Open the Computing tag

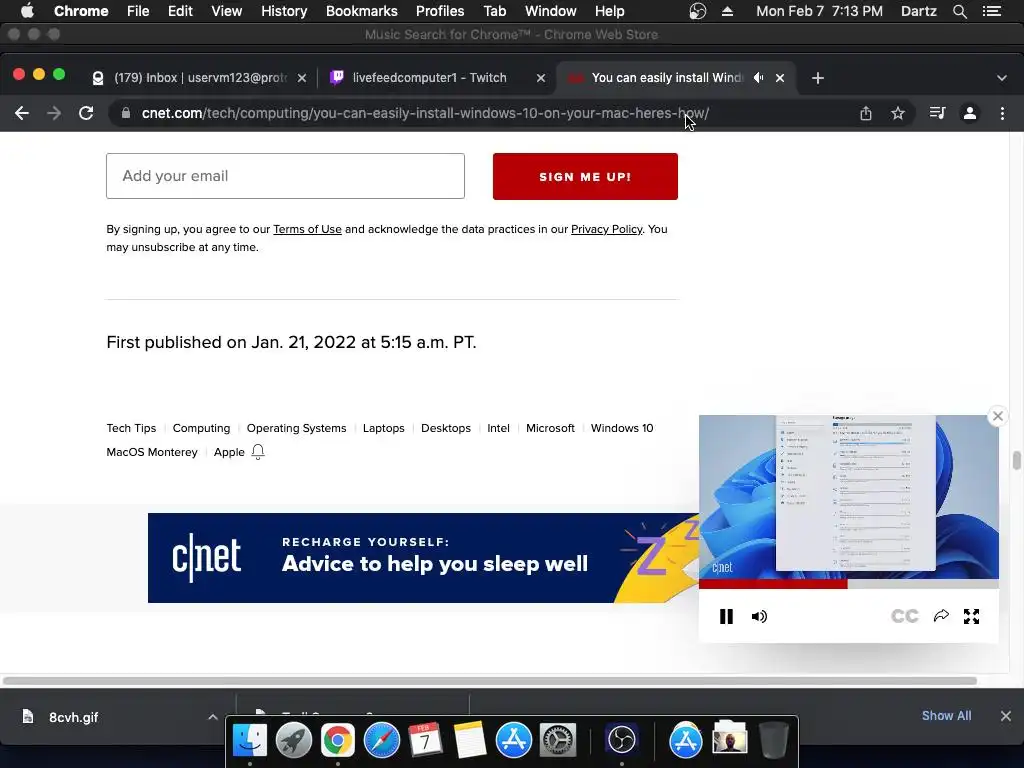click(x=201, y=428)
